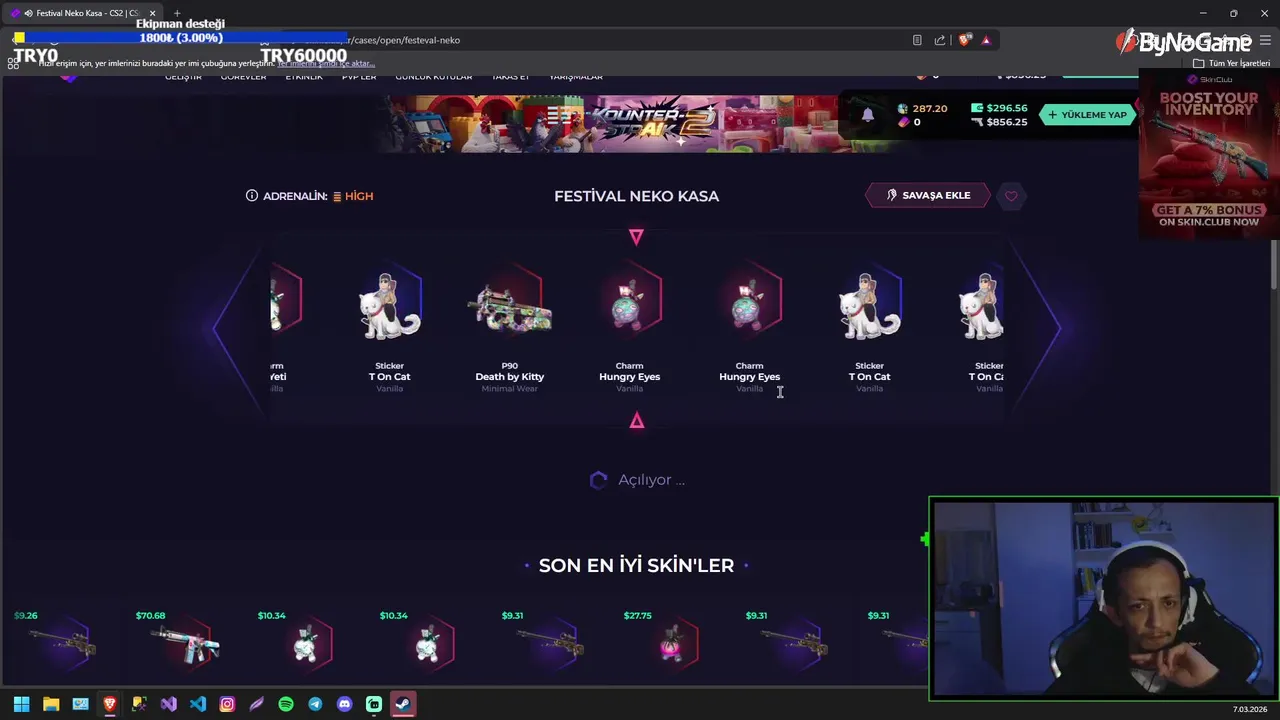Click the Açılıyor ... loading text

pos(651,480)
